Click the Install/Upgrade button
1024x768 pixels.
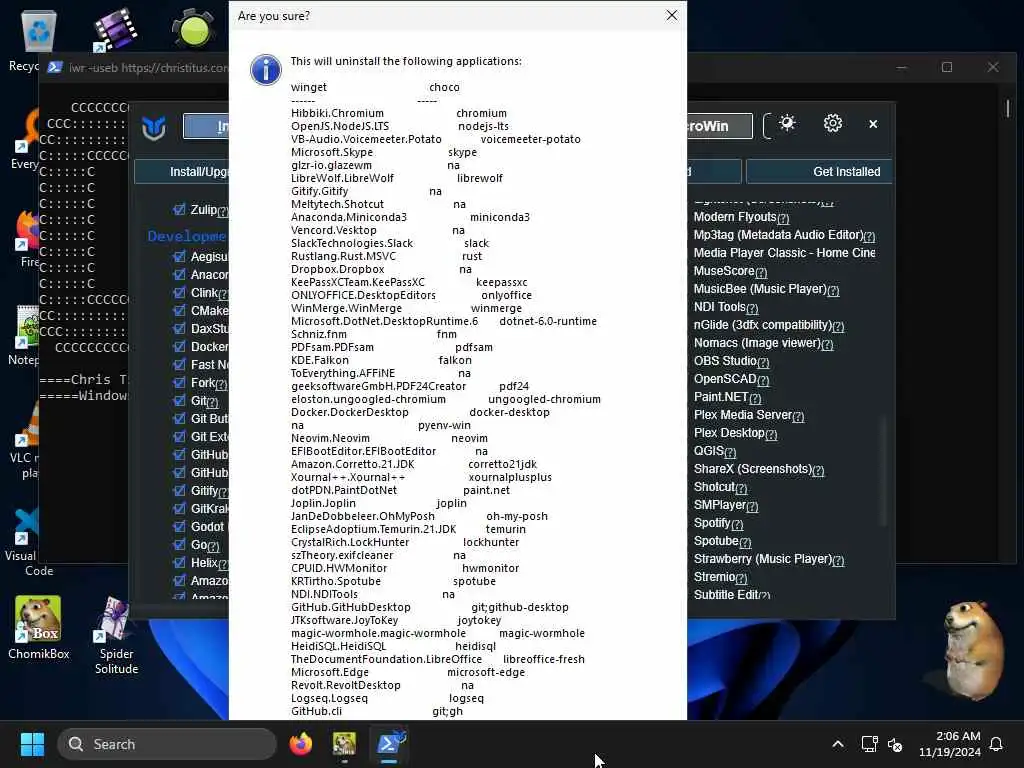pos(182,172)
